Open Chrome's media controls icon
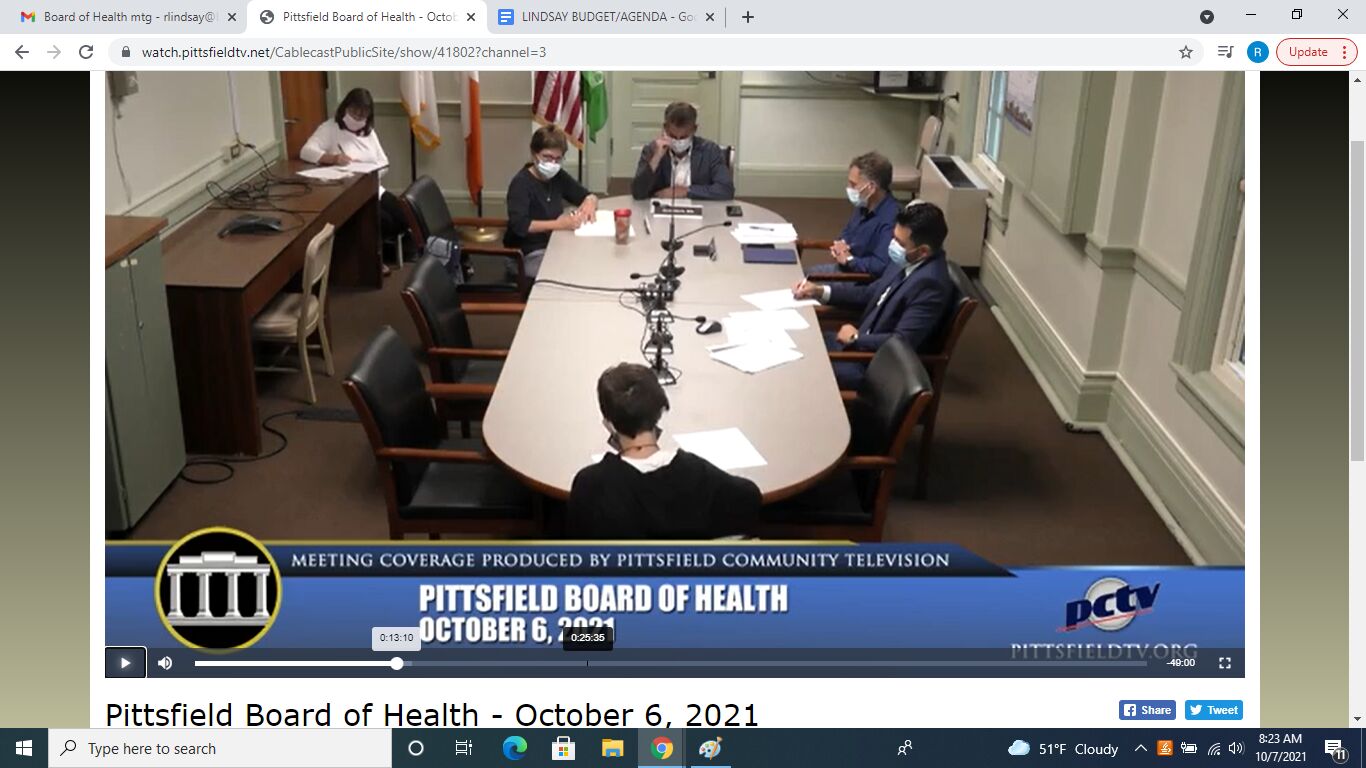 pyautogui.click(x=1224, y=52)
